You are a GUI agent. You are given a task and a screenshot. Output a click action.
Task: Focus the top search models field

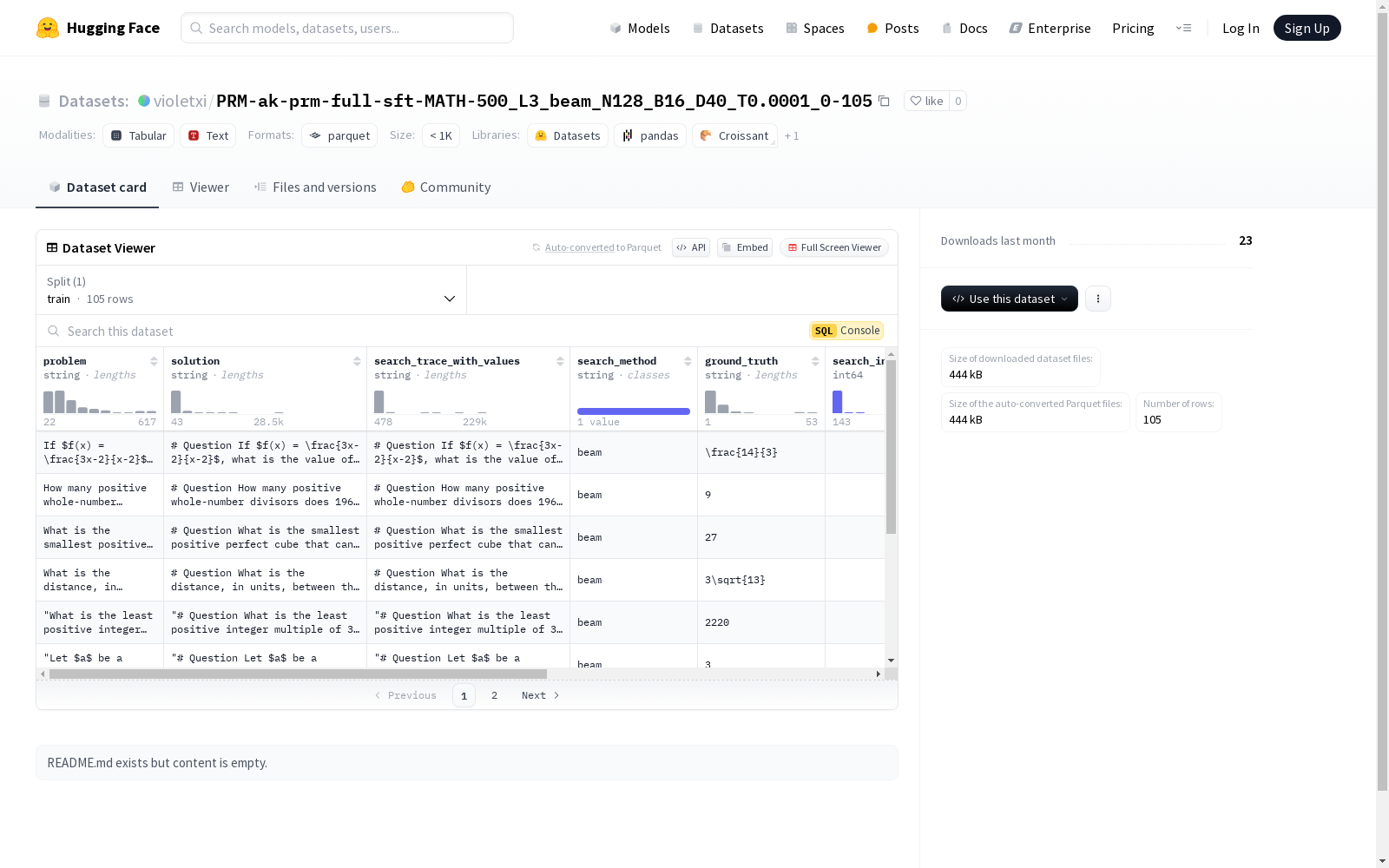point(347,28)
